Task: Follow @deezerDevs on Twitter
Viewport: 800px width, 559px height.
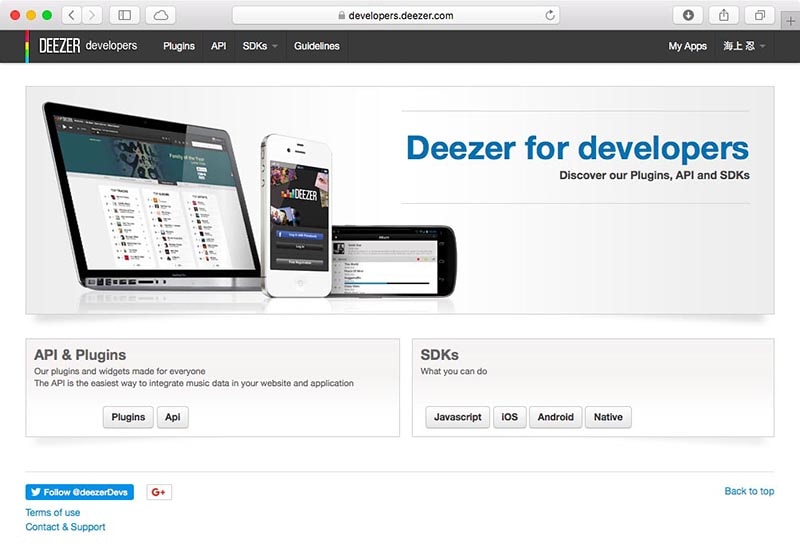Action: pos(80,492)
